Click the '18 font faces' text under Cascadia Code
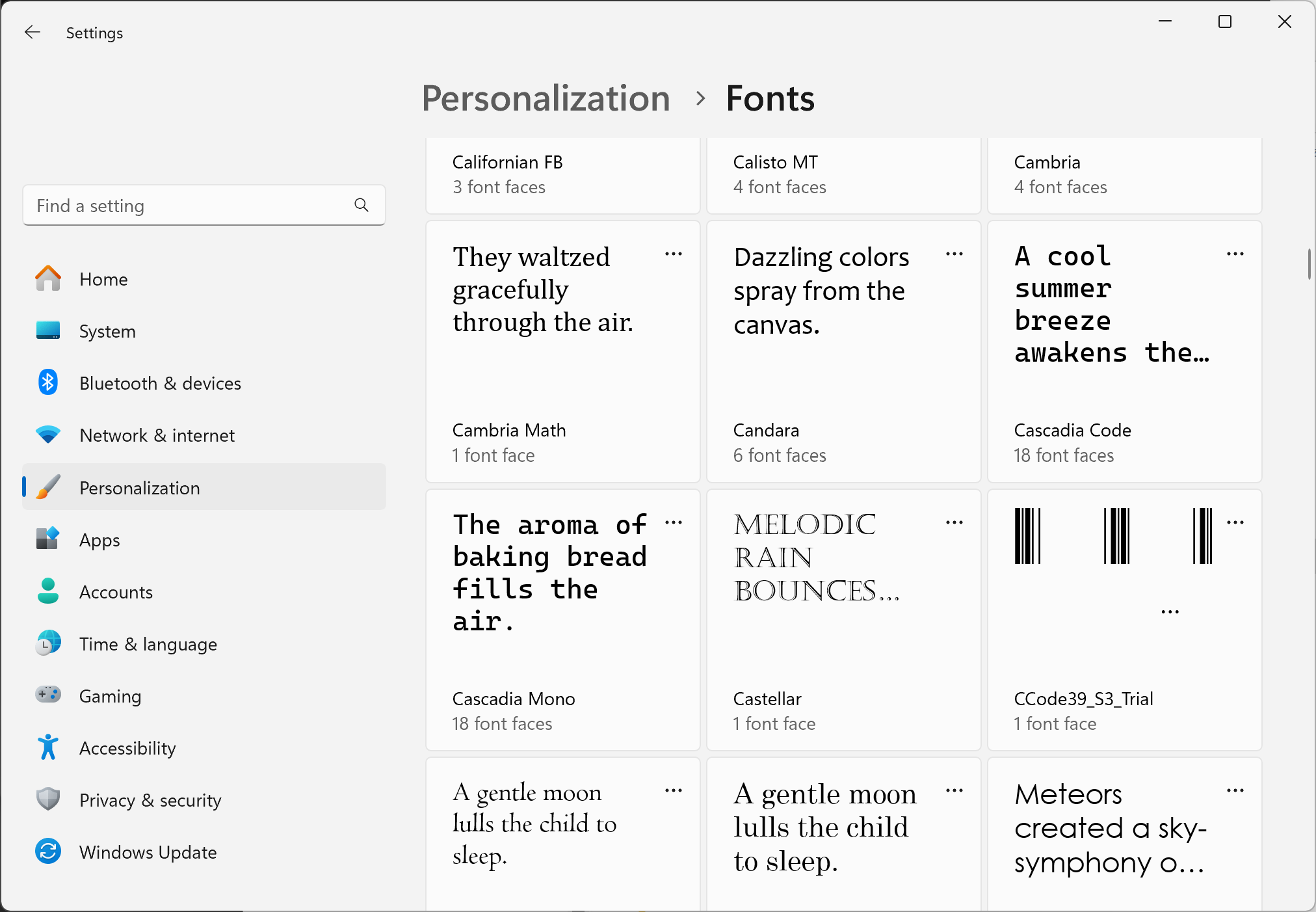1316x912 pixels. pos(1064,455)
